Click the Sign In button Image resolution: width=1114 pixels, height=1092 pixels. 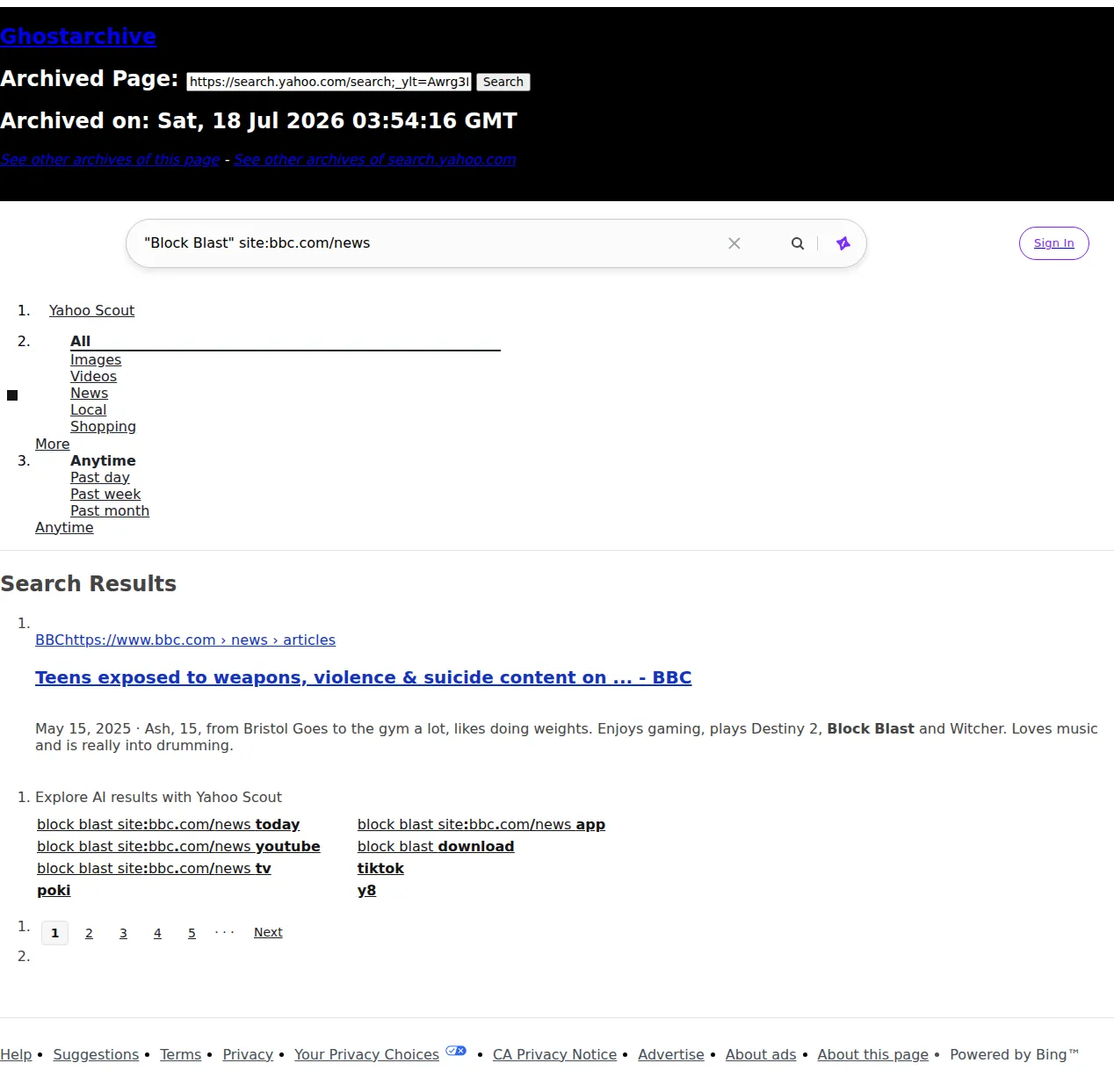(1054, 243)
